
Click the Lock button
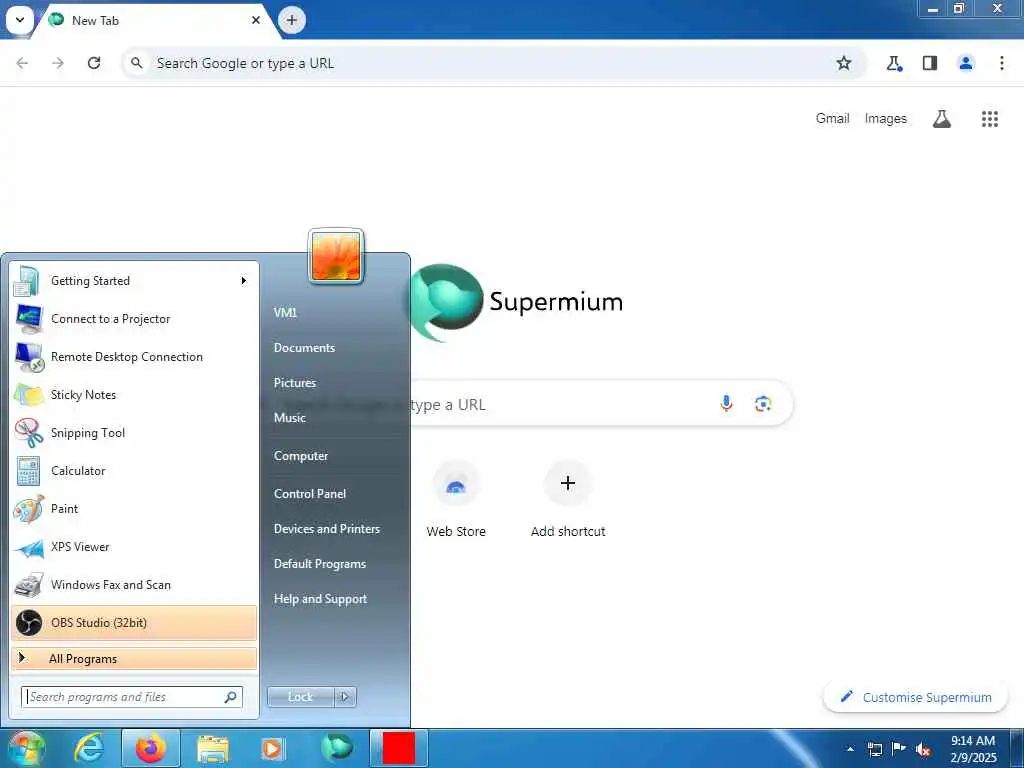(x=300, y=697)
